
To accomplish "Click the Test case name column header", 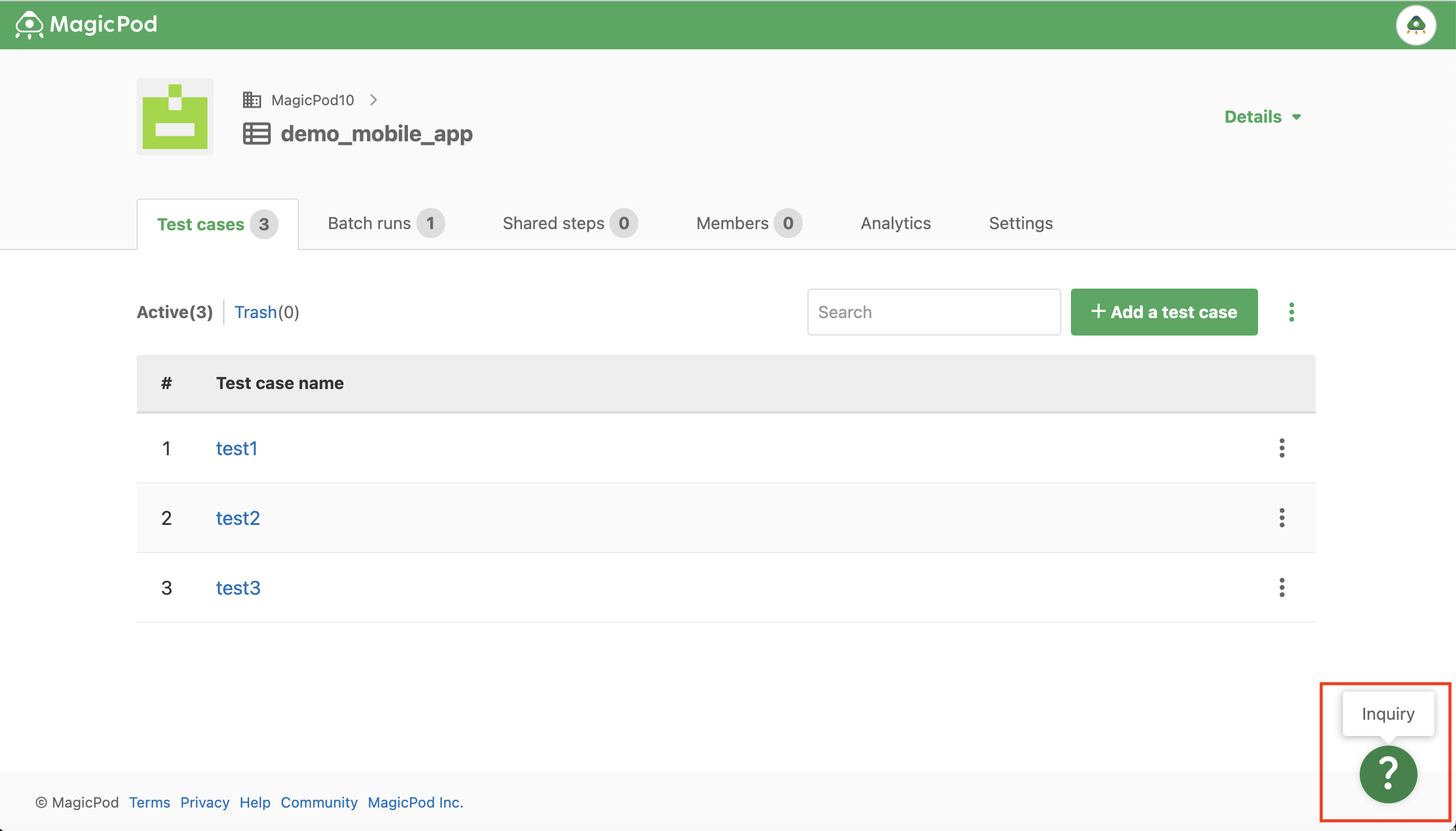I will (x=280, y=383).
